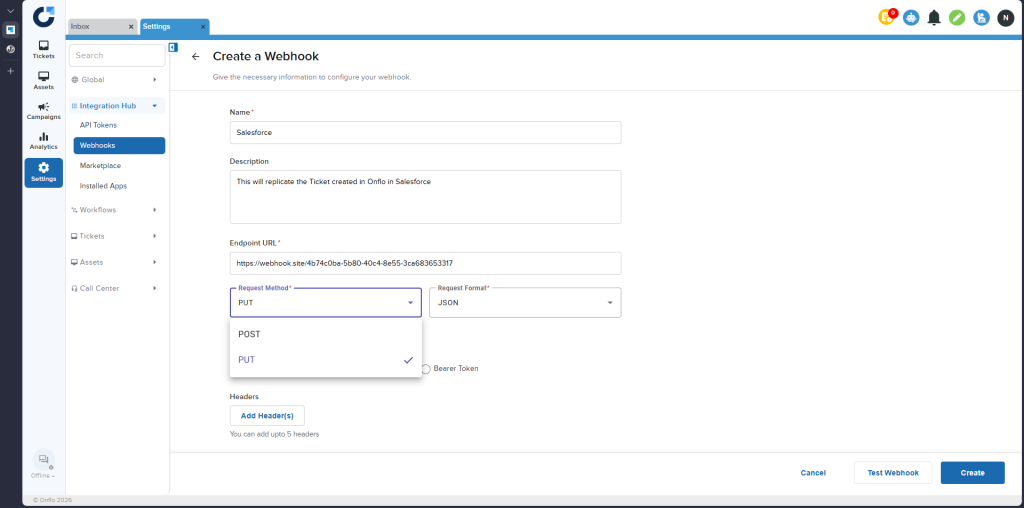Click 'You can add upto 5 headers' text

pyautogui.click(x=274, y=434)
